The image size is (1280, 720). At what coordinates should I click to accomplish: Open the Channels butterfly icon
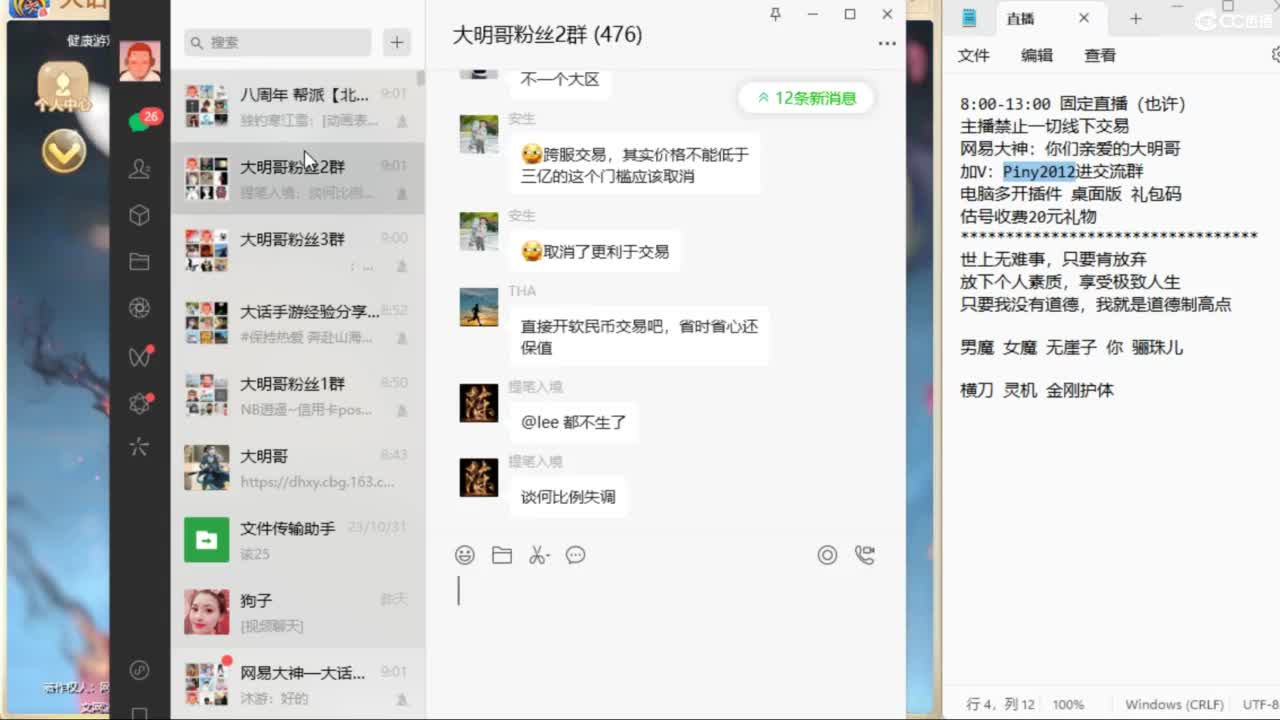click(x=140, y=356)
